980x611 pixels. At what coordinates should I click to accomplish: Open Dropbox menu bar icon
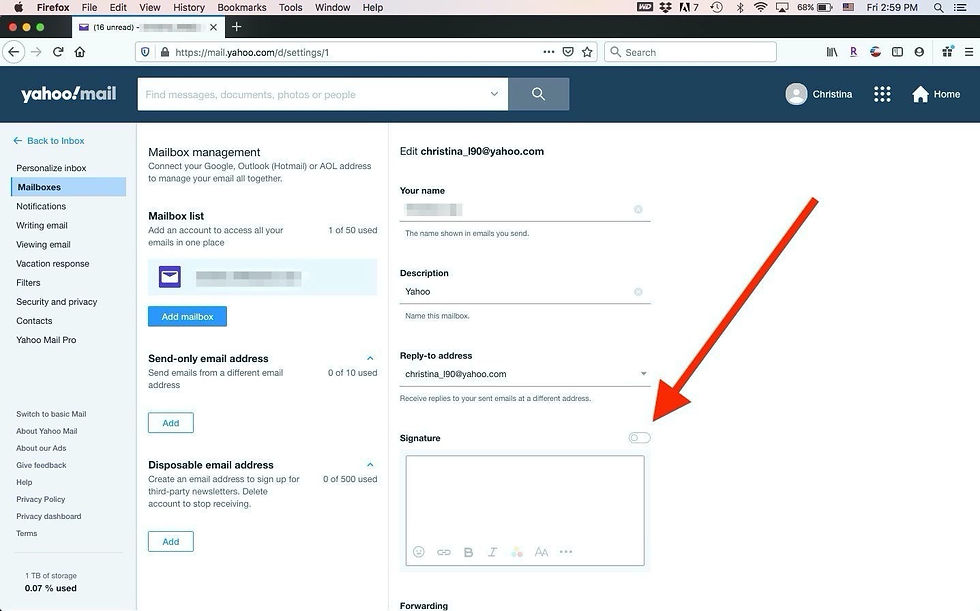(x=666, y=7)
